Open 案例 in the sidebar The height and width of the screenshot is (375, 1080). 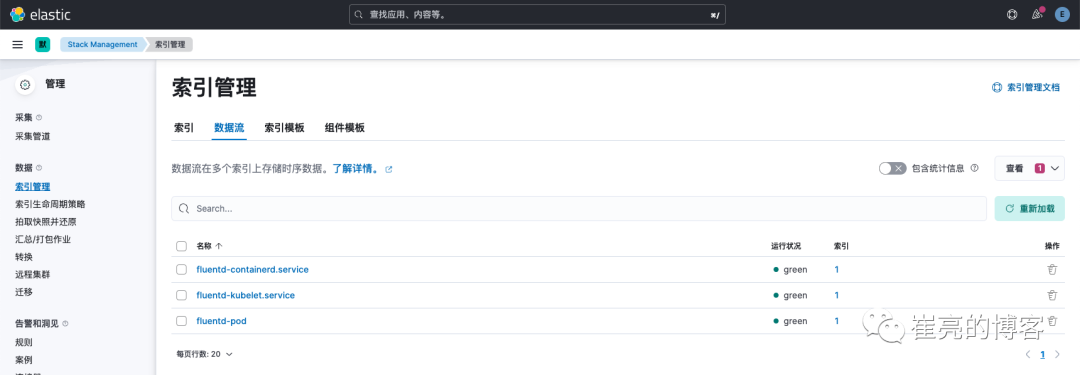click(x=23, y=360)
